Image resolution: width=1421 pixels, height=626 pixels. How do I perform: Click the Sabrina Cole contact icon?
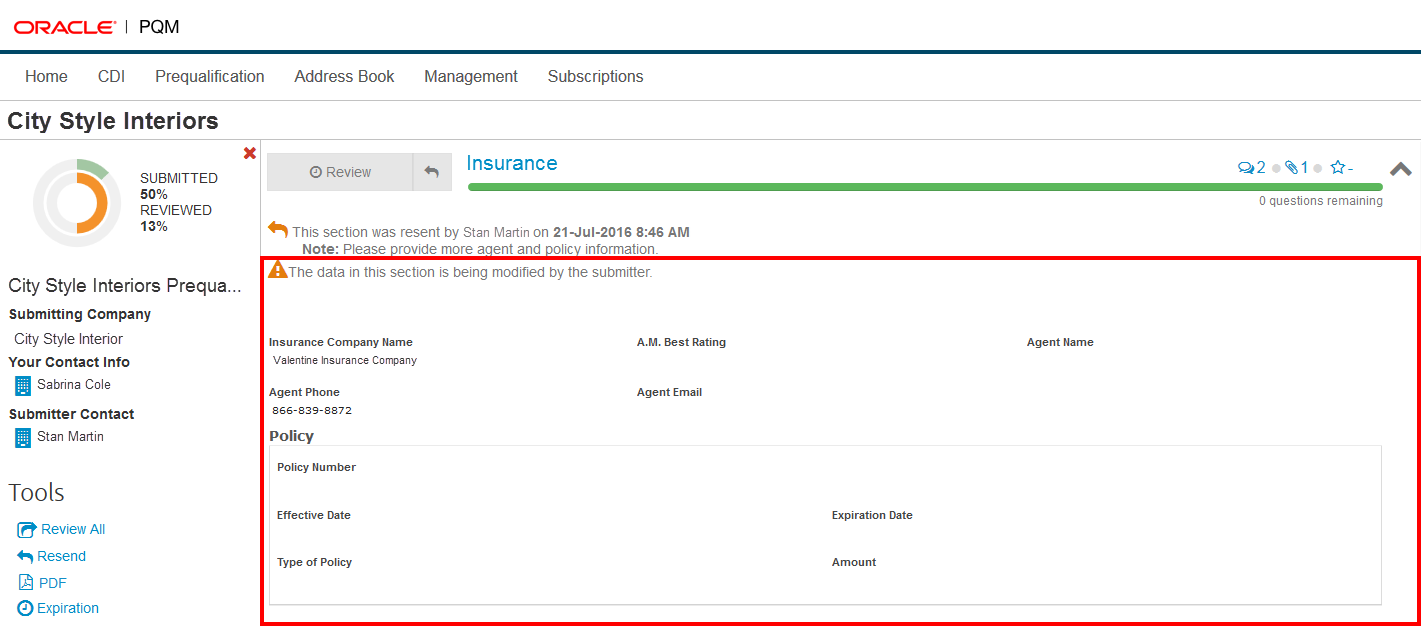coord(23,385)
